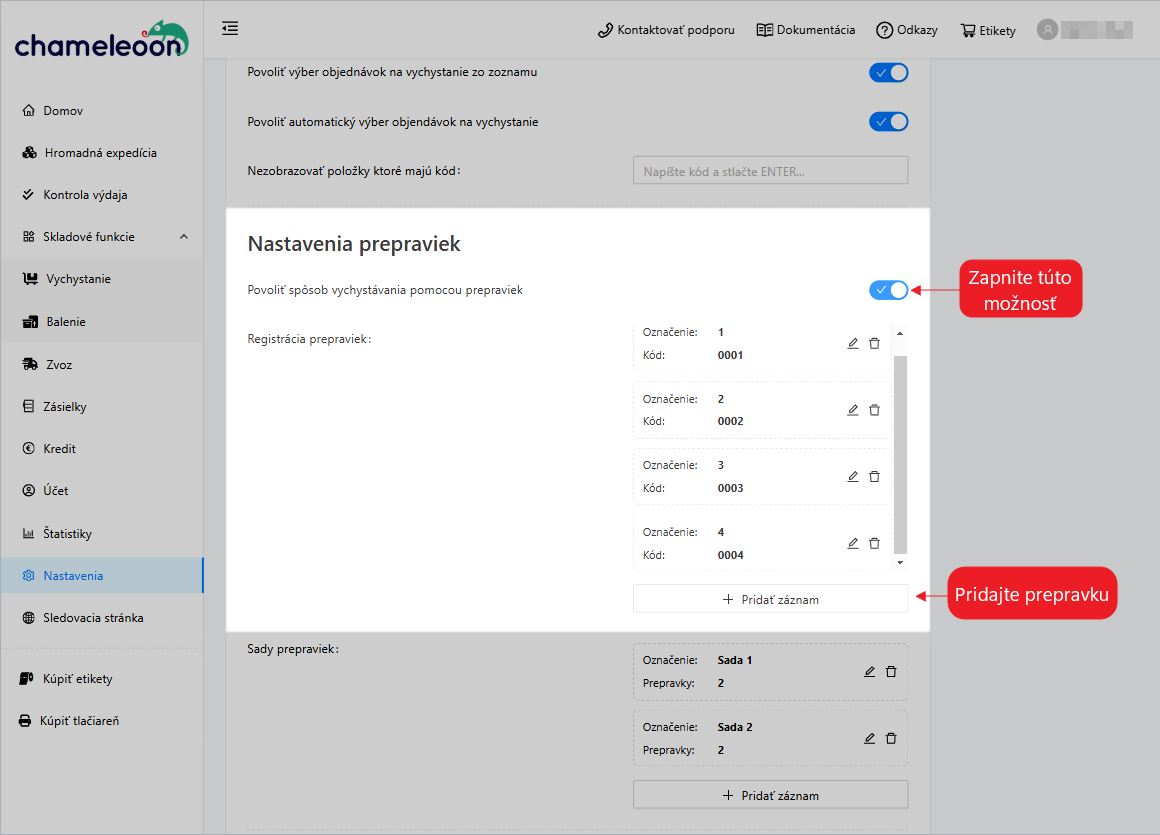Delete prepravka with code 0002
This screenshot has width=1160, height=835.
(x=874, y=410)
